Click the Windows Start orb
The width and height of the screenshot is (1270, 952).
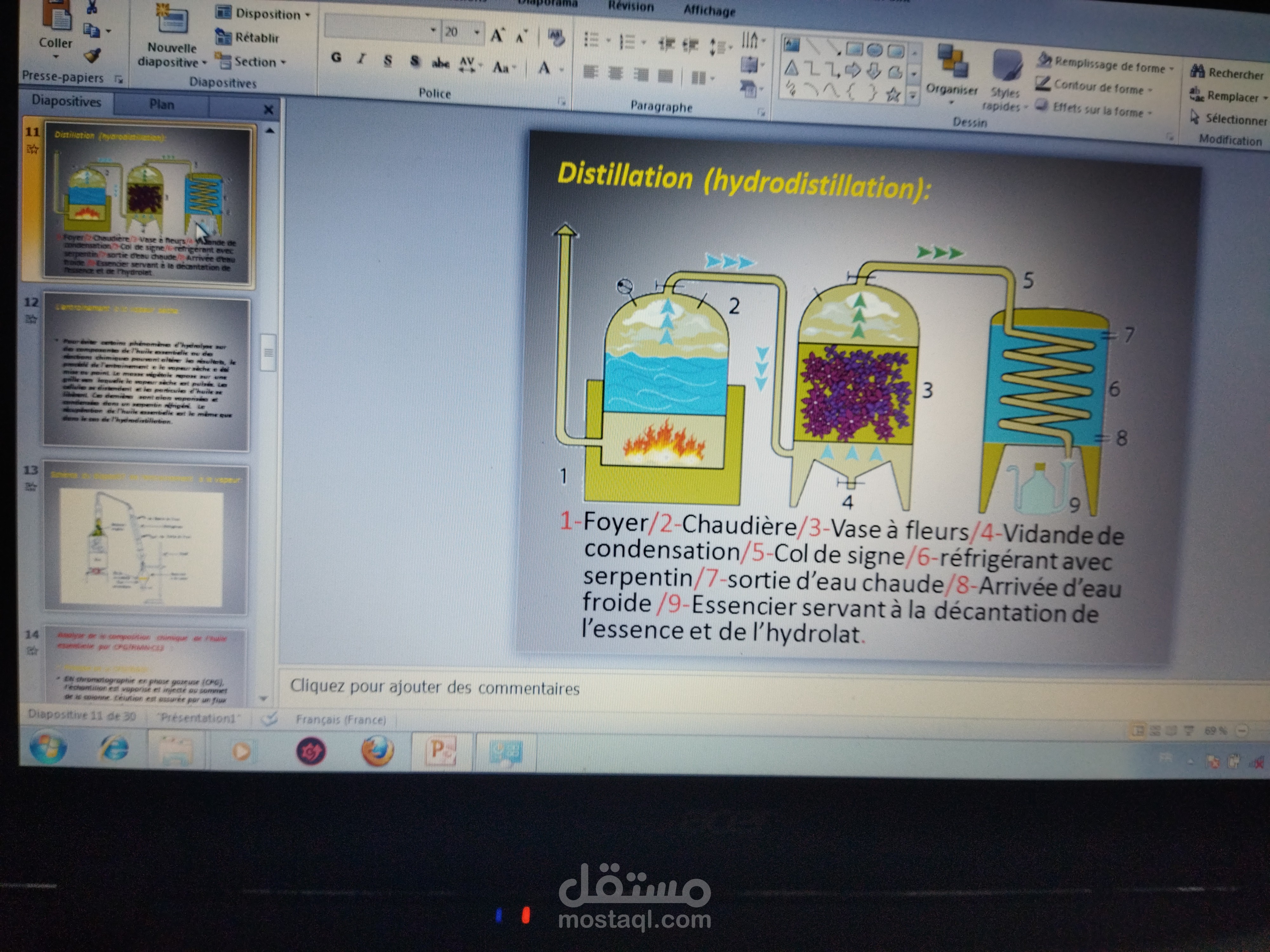click(x=48, y=747)
